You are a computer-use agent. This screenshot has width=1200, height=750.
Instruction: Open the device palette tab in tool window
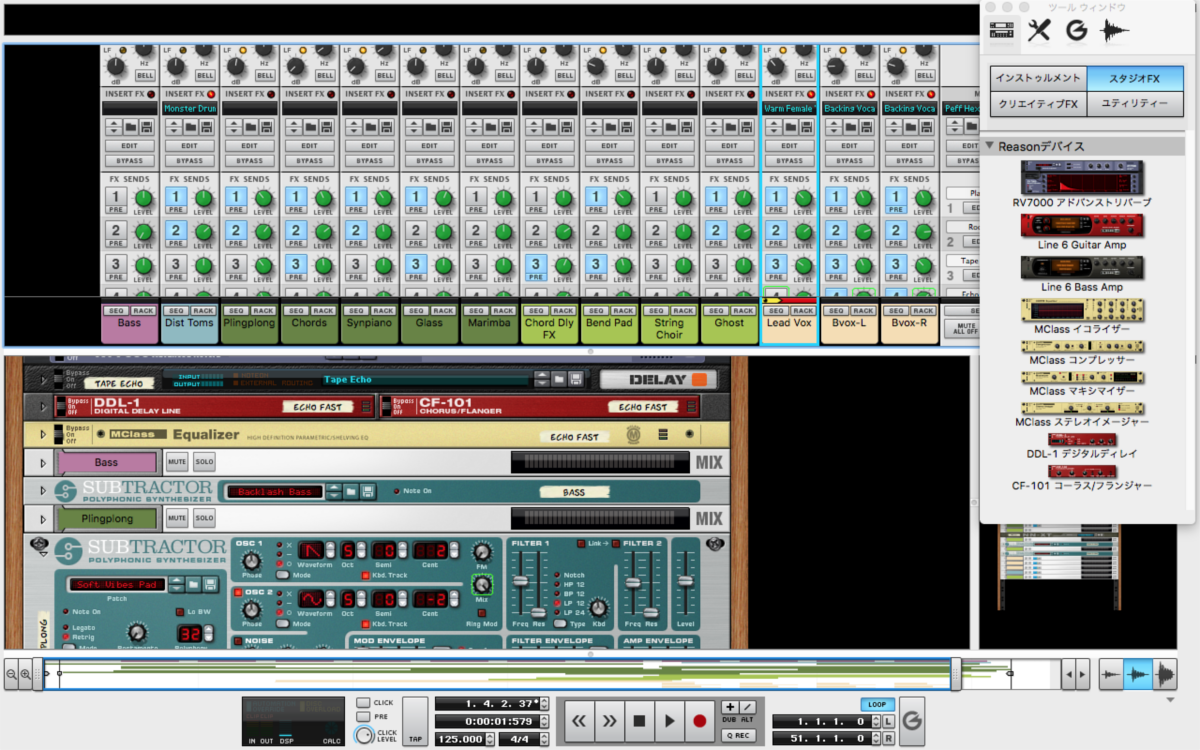point(1002,31)
